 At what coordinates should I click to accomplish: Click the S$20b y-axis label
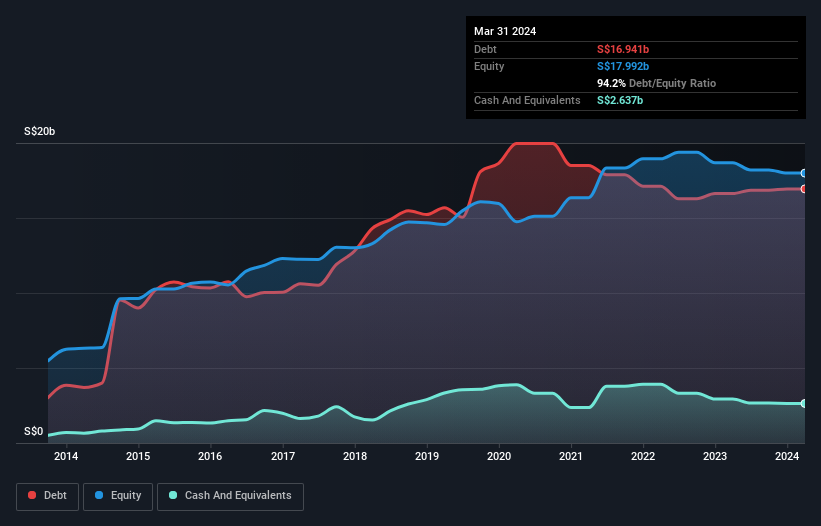(40, 132)
